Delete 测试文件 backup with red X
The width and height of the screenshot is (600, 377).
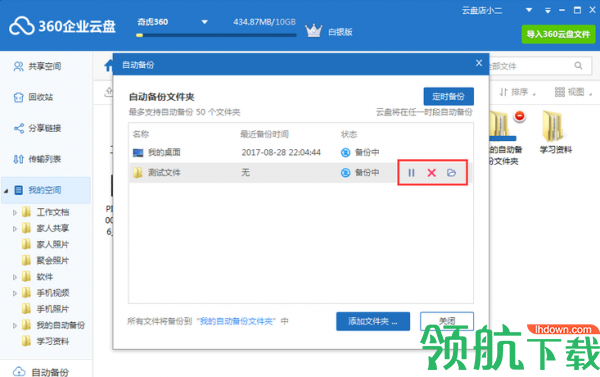coord(432,173)
